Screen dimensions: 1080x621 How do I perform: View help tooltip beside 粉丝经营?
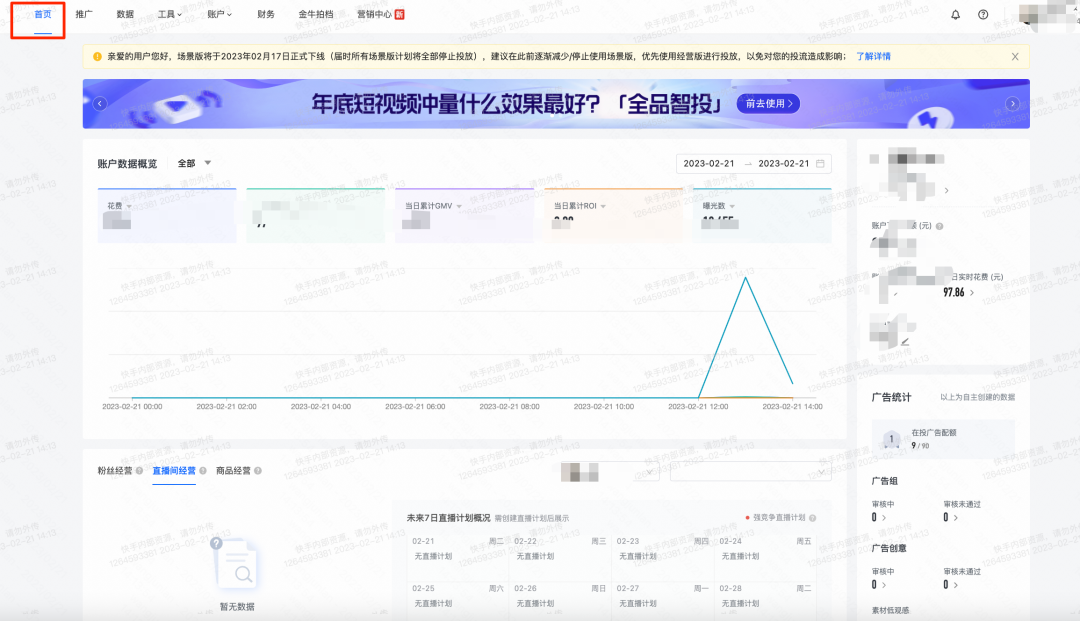tap(139, 471)
